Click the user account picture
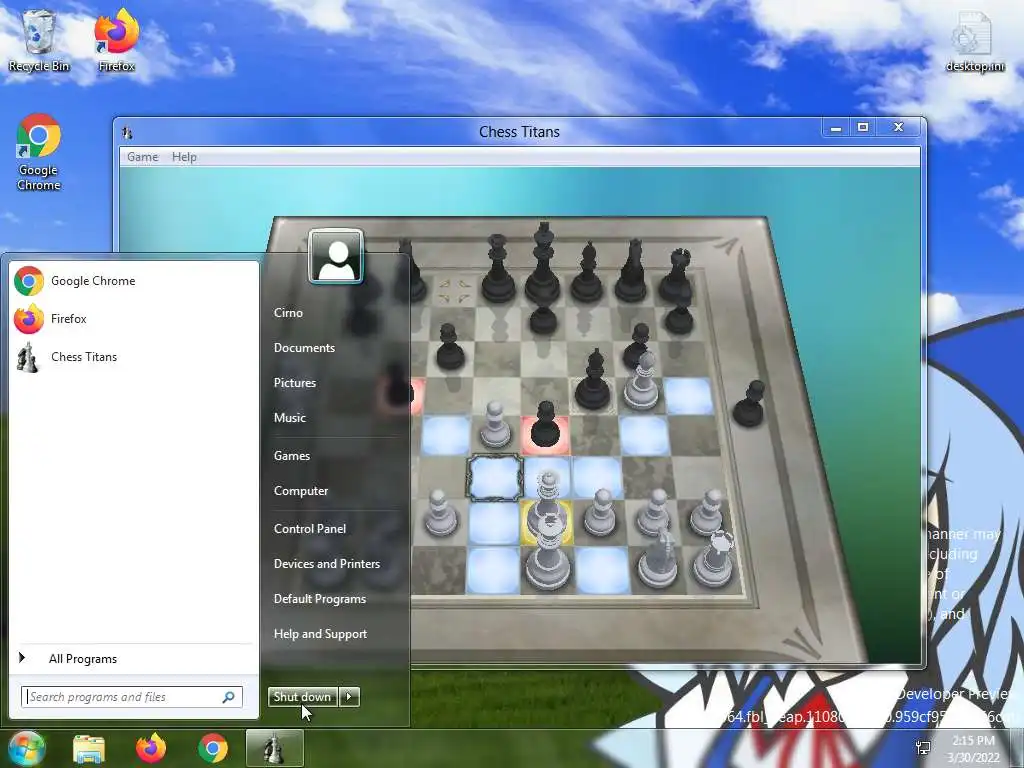Screen dimensions: 1024x768 pos(336,255)
